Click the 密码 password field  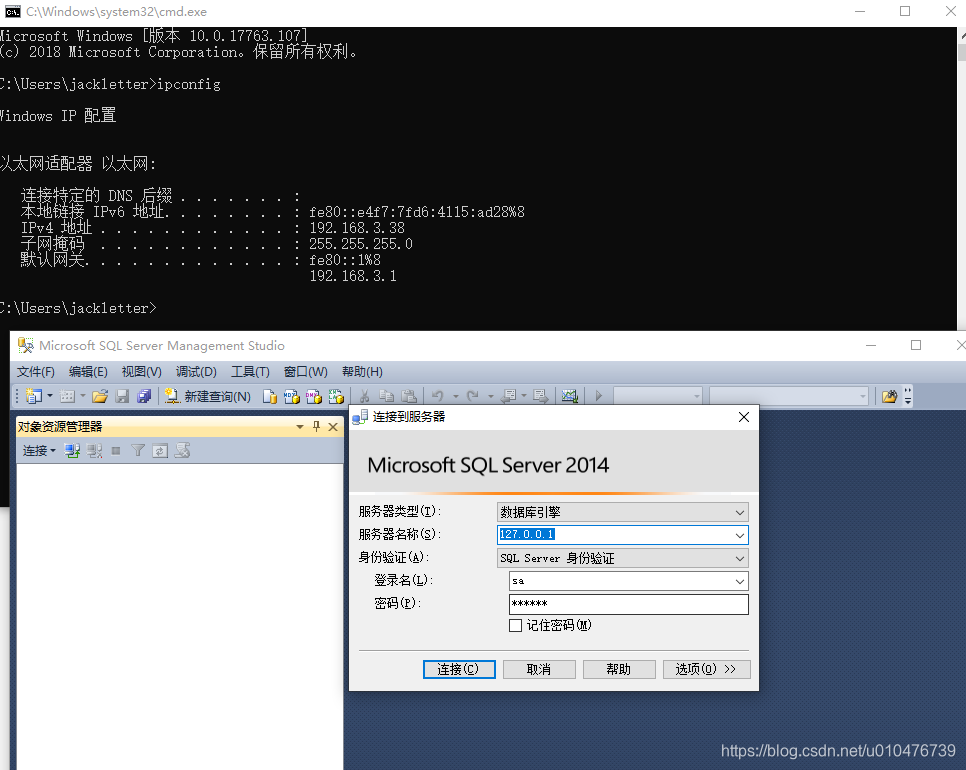click(x=629, y=604)
